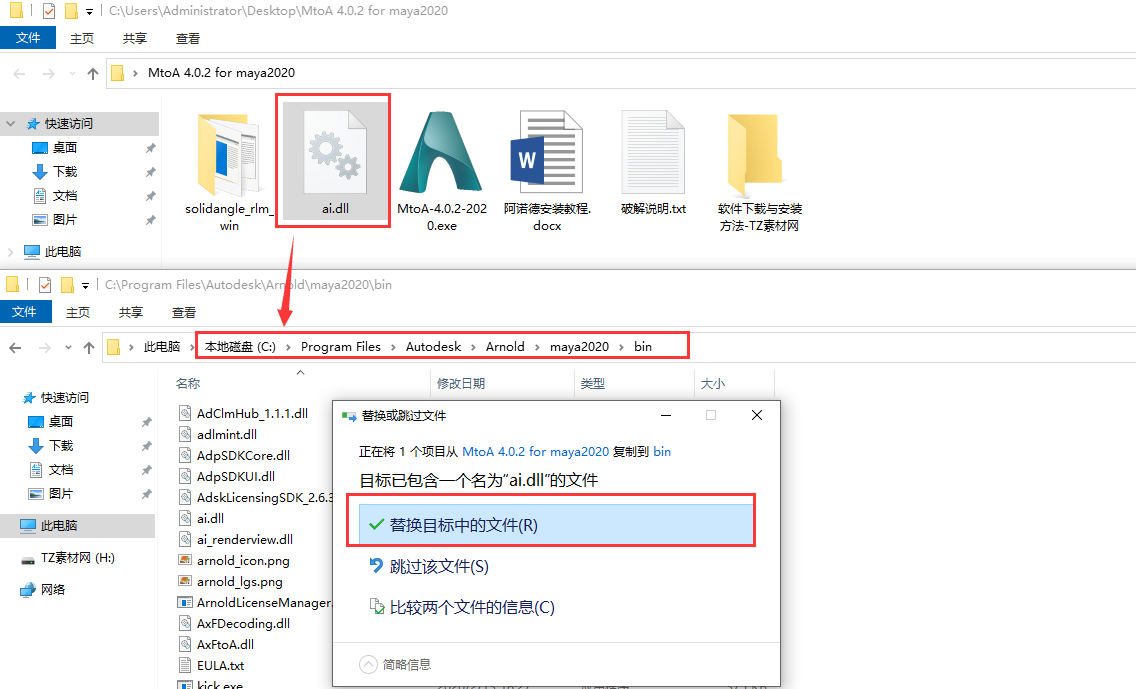
Task: Open recent locations dropdown in top window
Action: 72,73
